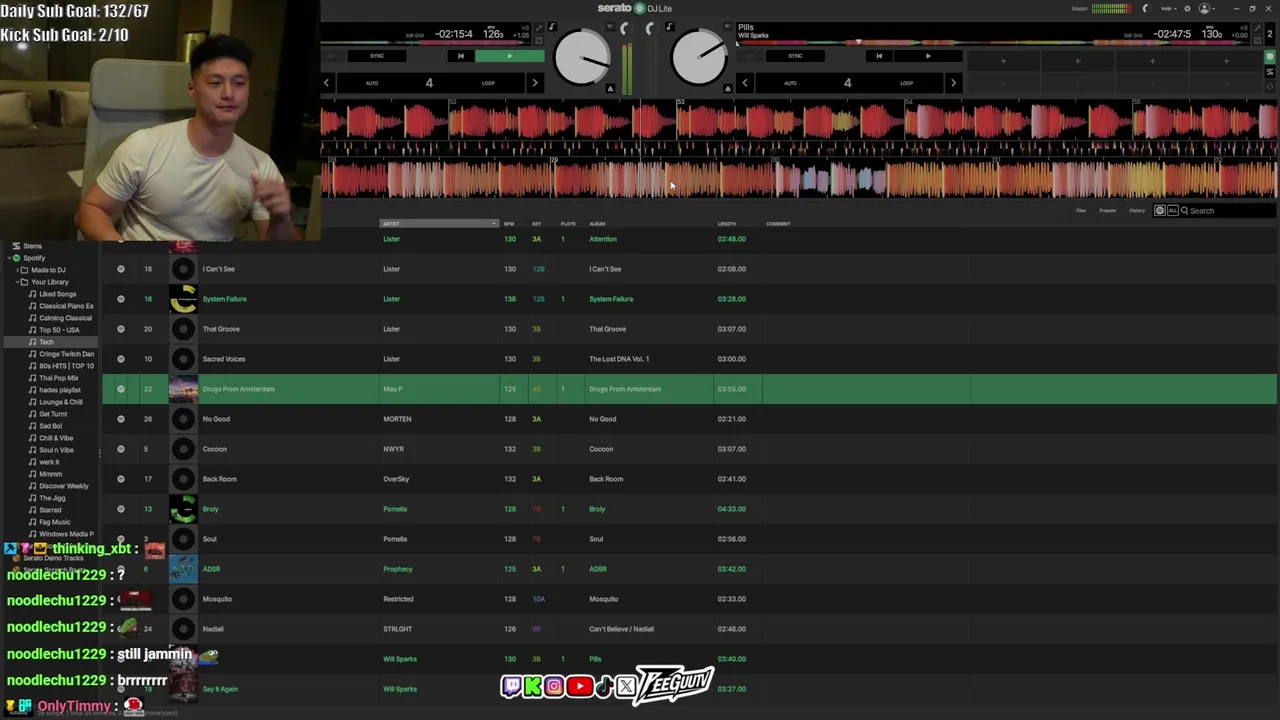The width and height of the screenshot is (1280, 720).
Task: Click the right deck virtual platter
Action: point(699,58)
